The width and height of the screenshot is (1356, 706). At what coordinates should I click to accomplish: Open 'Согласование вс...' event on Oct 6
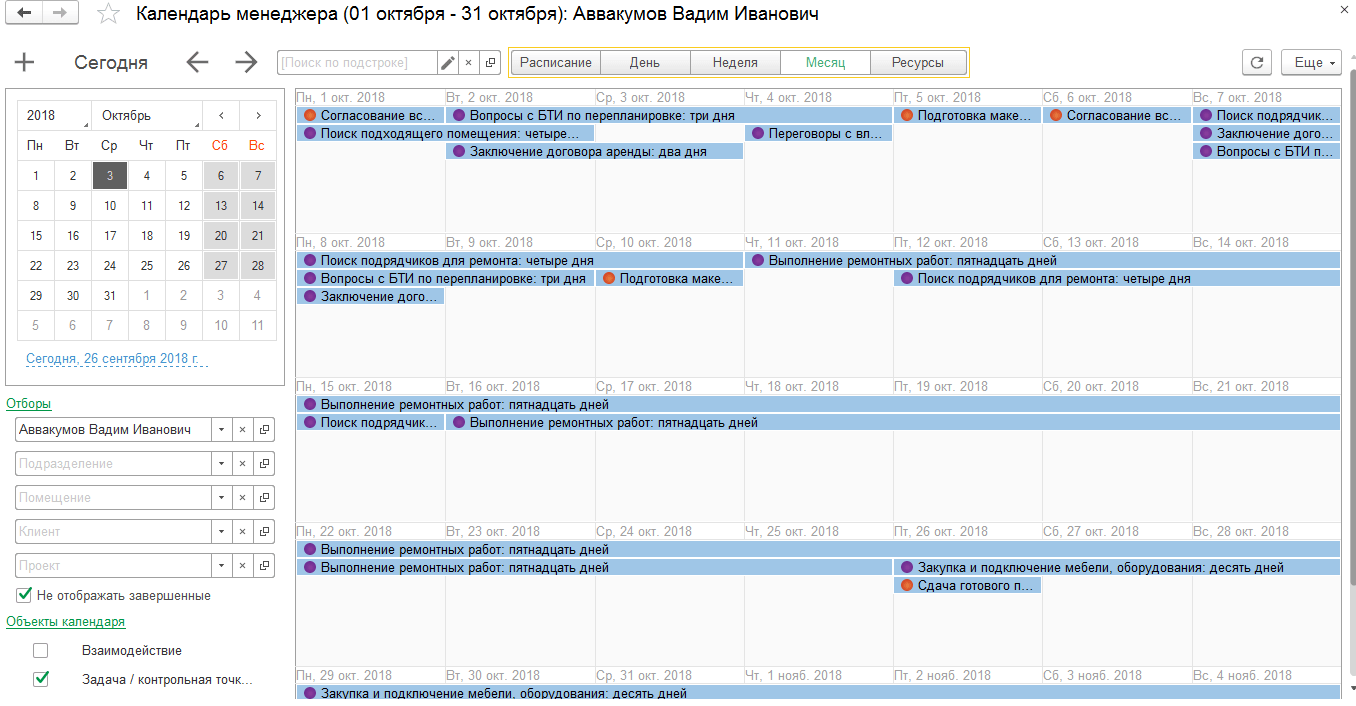[x=1116, y=115]
